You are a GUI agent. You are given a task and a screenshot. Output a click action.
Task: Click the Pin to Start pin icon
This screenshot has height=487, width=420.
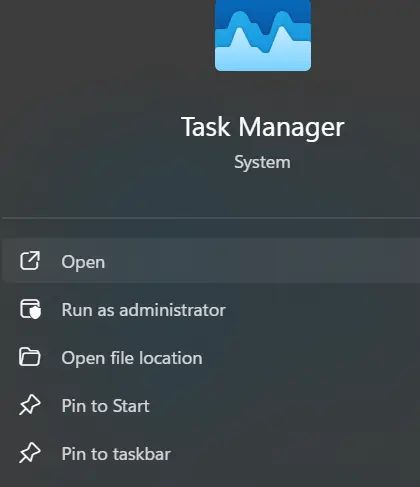[x=30, y=405]
